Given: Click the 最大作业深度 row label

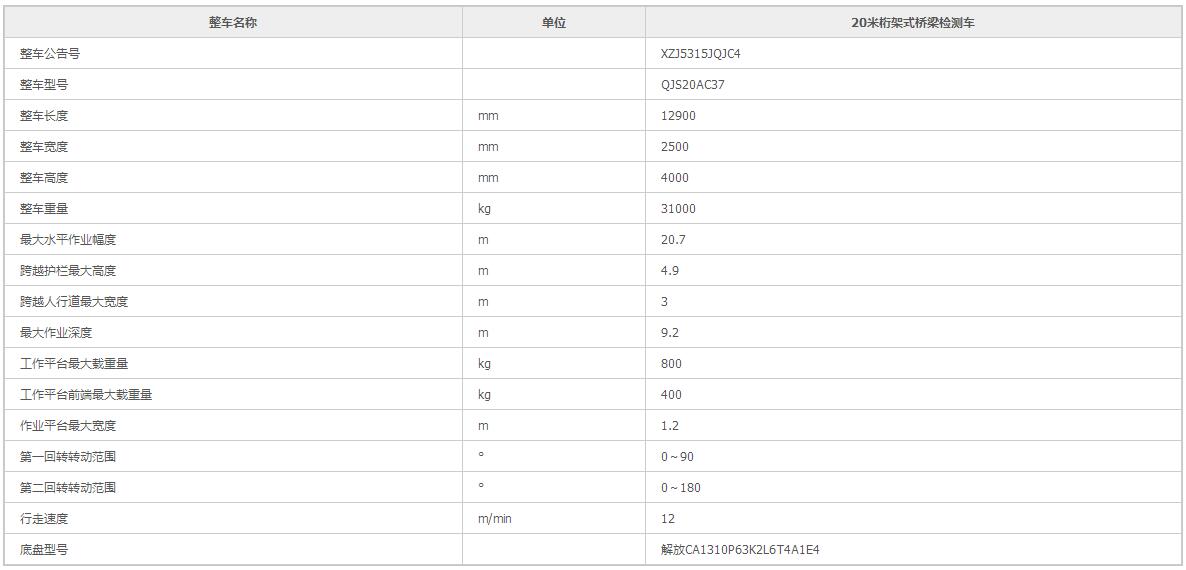Looking at the screenshot, I should tap(56, 333).
